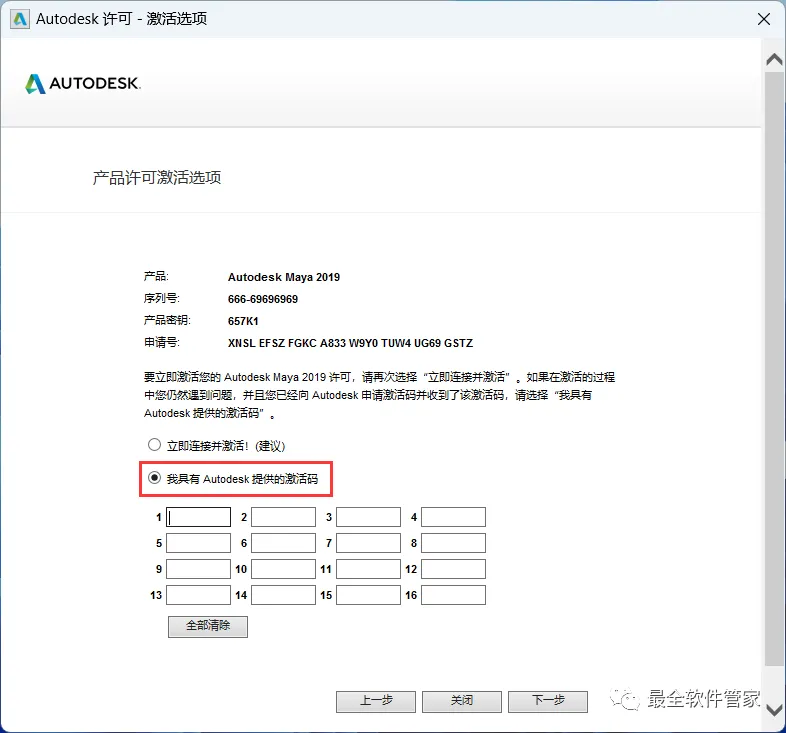This screenshot has height=733, width=786.
Task: Click the '上一步' back button
Action: [x=376, y=701]
